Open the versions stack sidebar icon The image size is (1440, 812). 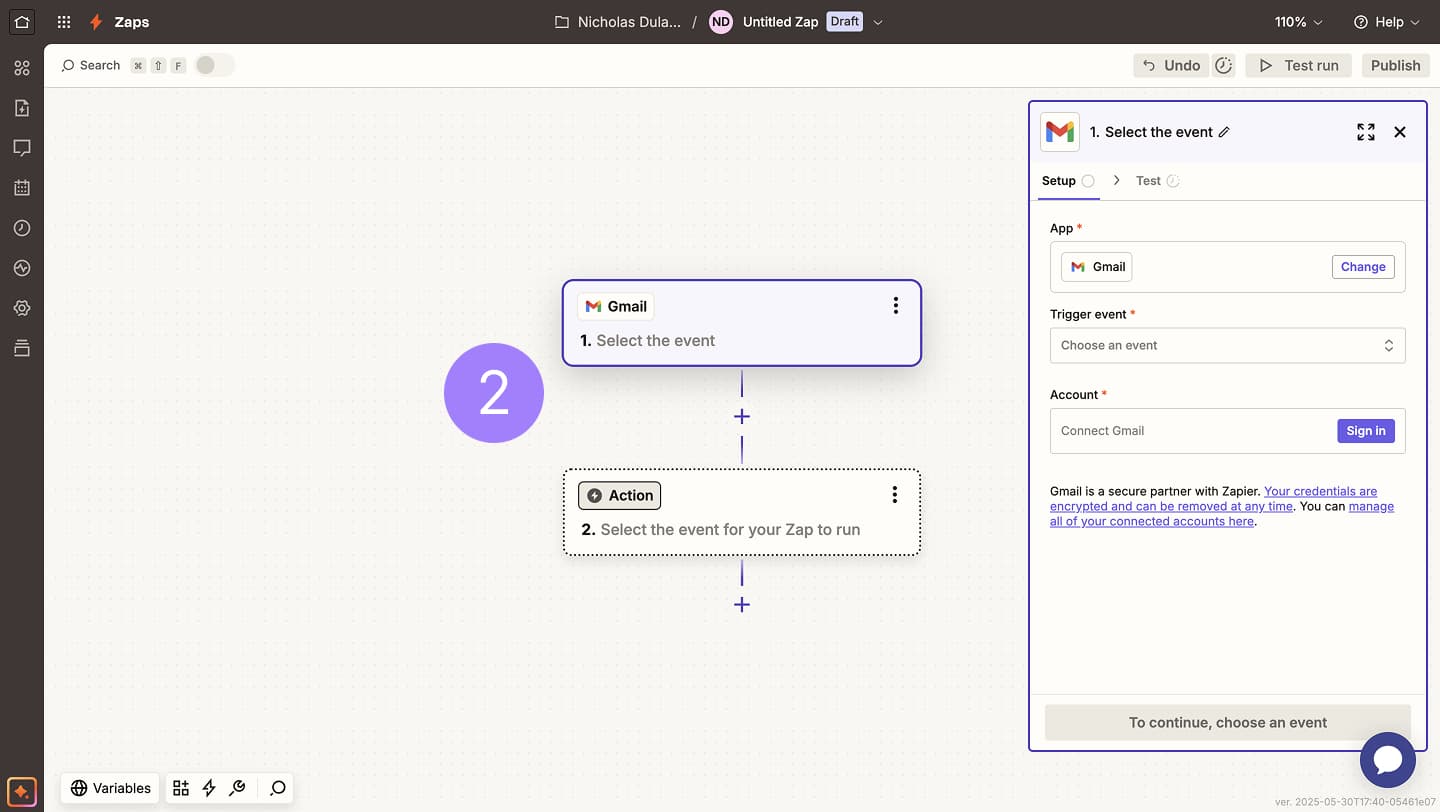pyautogui.click(x=22, y=348)
